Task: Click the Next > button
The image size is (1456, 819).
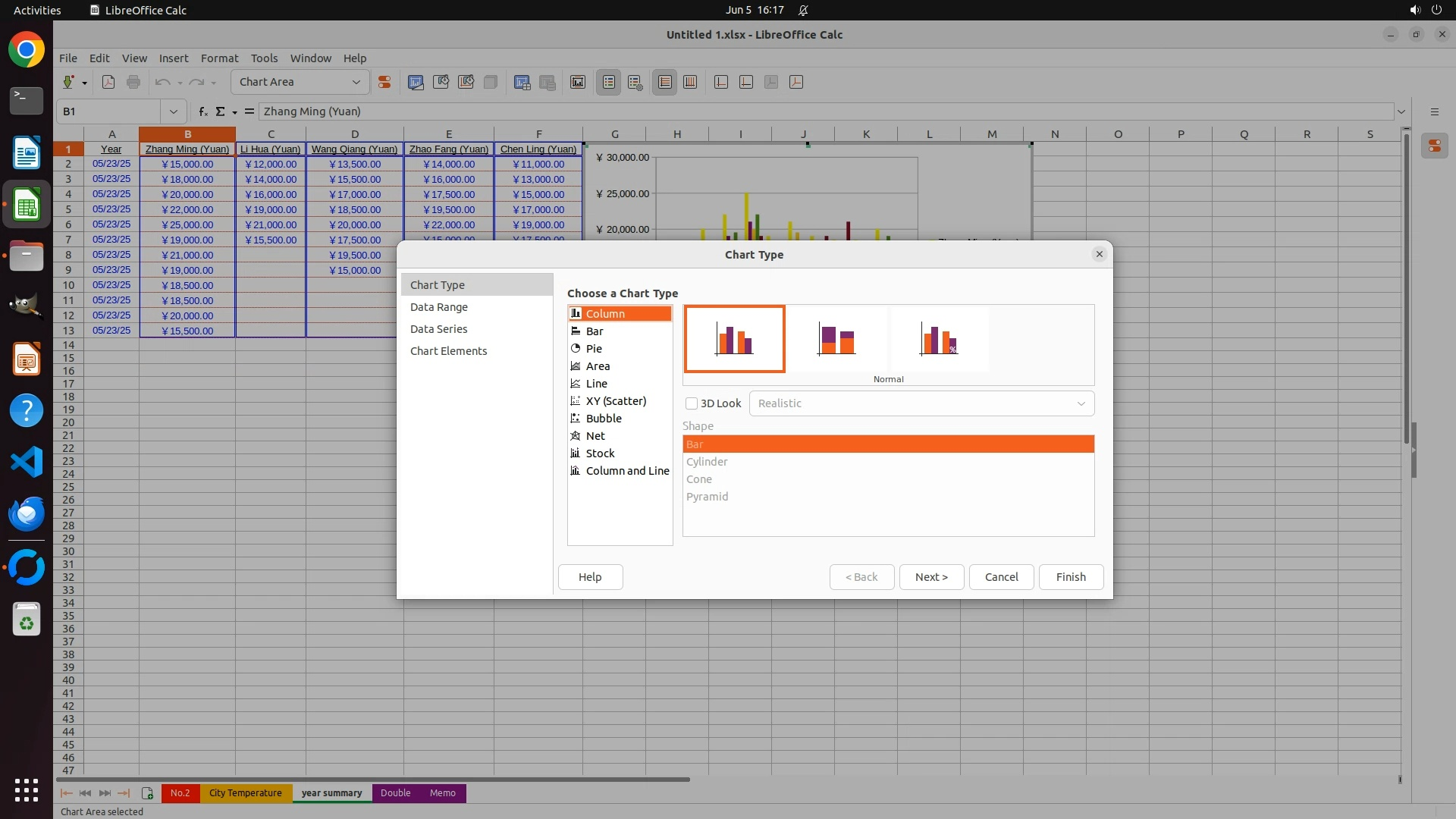Action: pos(930,577)
